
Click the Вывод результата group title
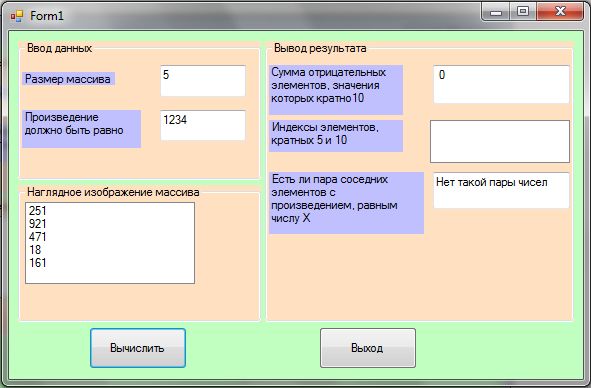coord(320,48)
